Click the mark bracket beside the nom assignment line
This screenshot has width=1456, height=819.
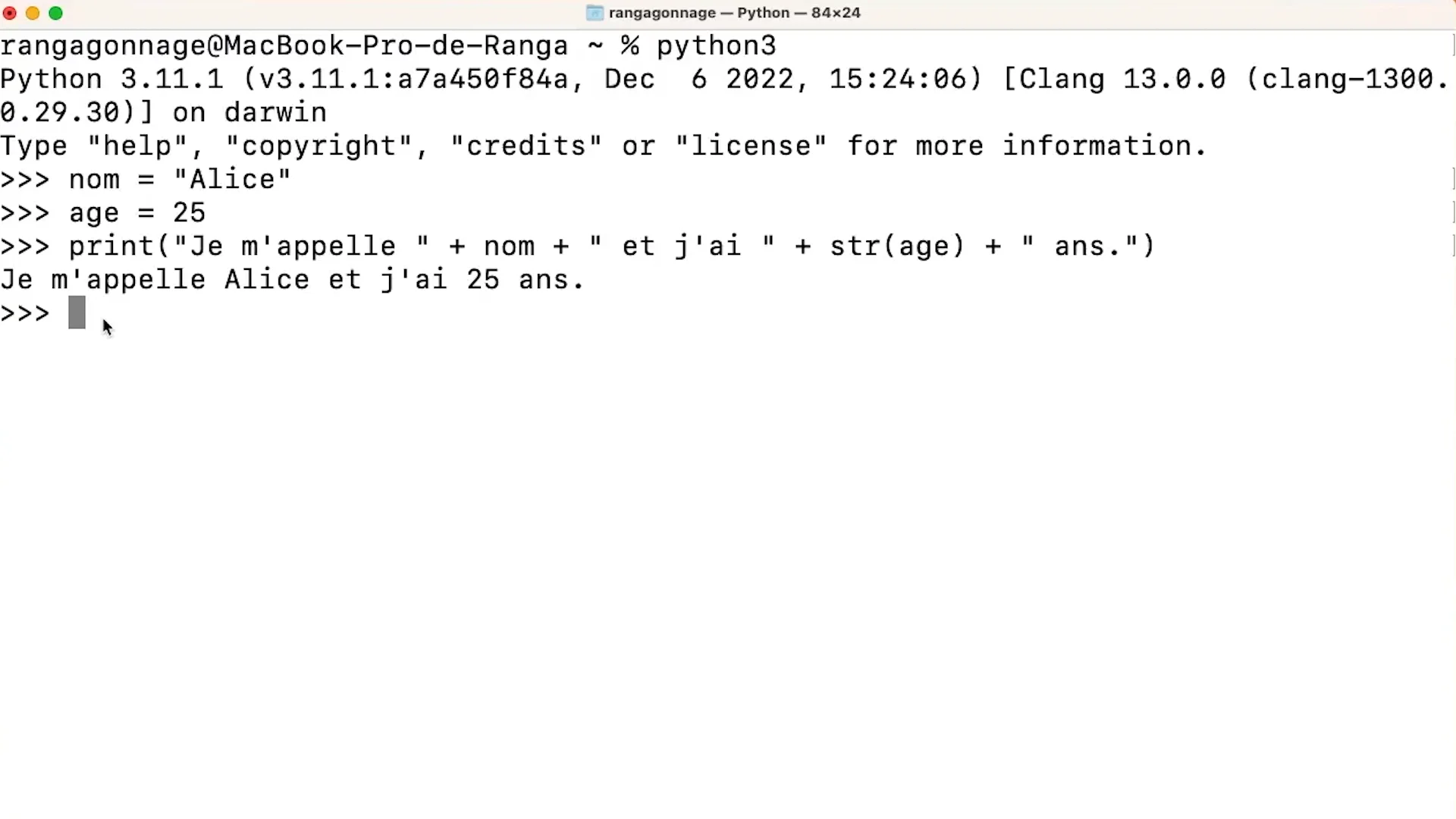1452,179
